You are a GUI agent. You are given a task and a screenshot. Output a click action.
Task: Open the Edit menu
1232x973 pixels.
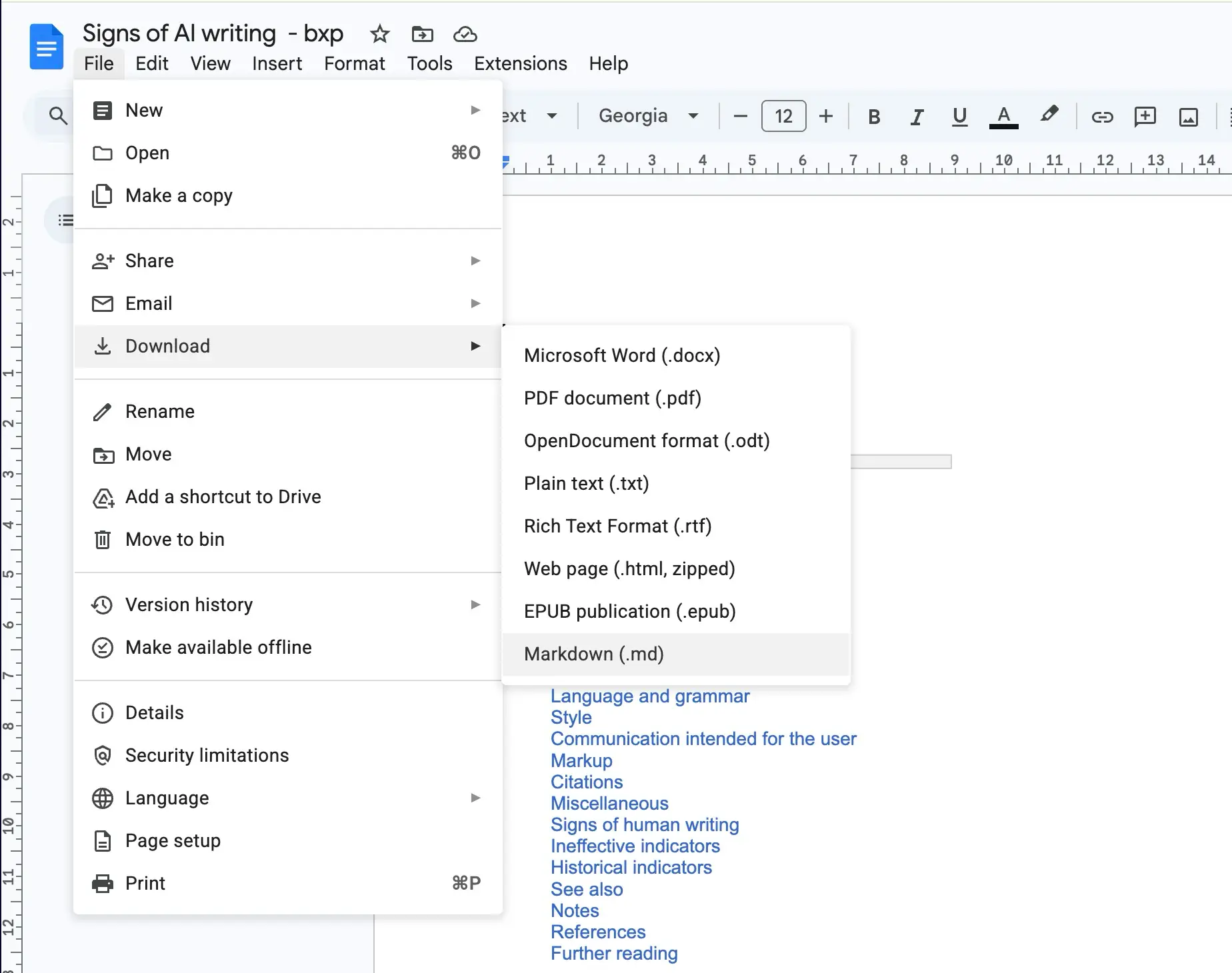point(152,63)
